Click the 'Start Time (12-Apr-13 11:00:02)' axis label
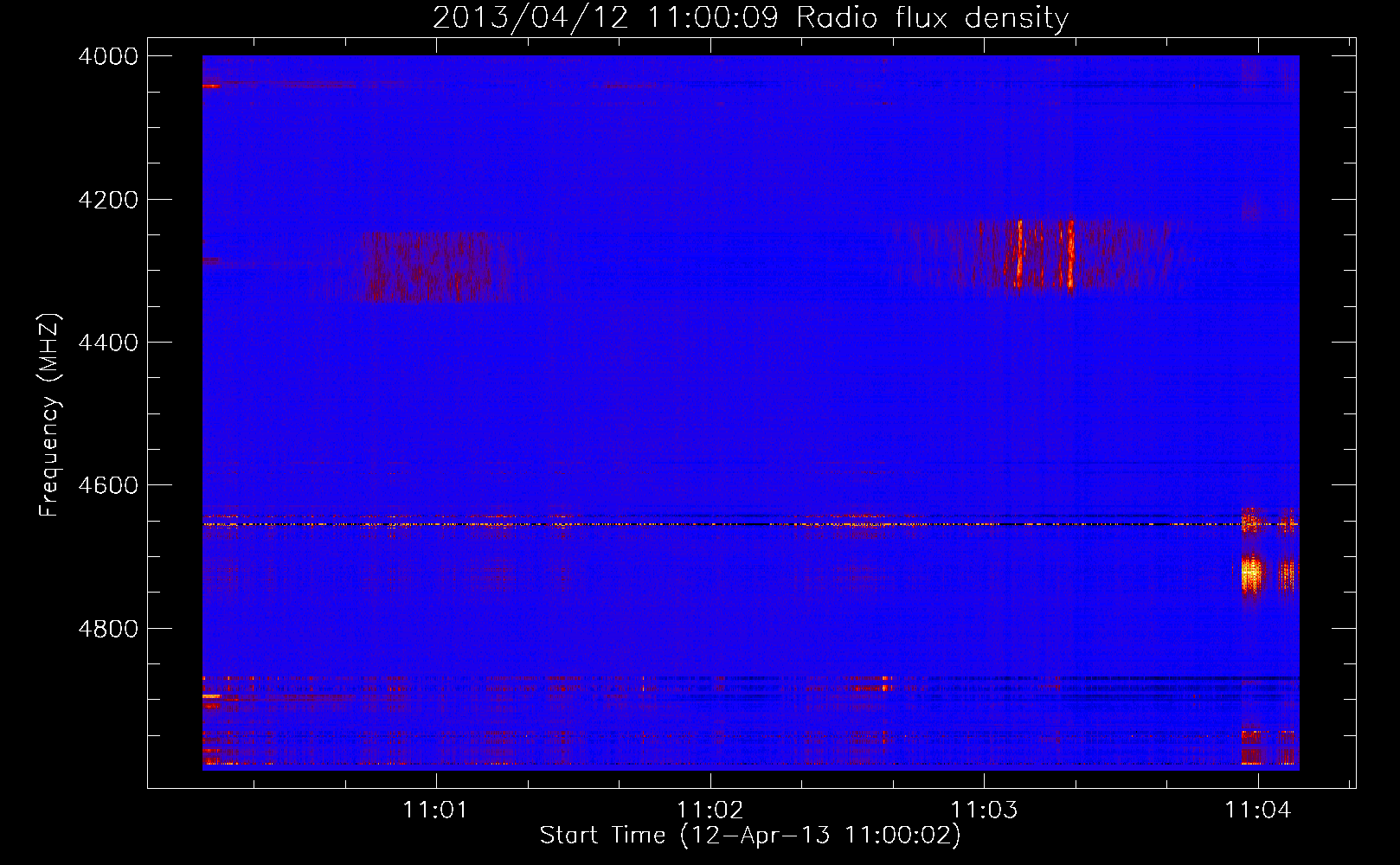This screenshot has width=1400, height=865. click(750, 836)
